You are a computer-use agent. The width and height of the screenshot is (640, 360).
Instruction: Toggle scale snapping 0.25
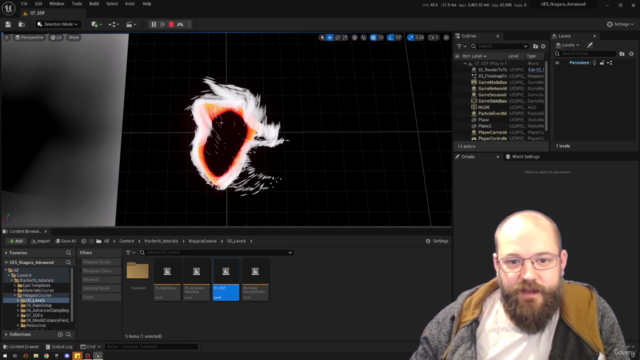(x=411, y=38)
